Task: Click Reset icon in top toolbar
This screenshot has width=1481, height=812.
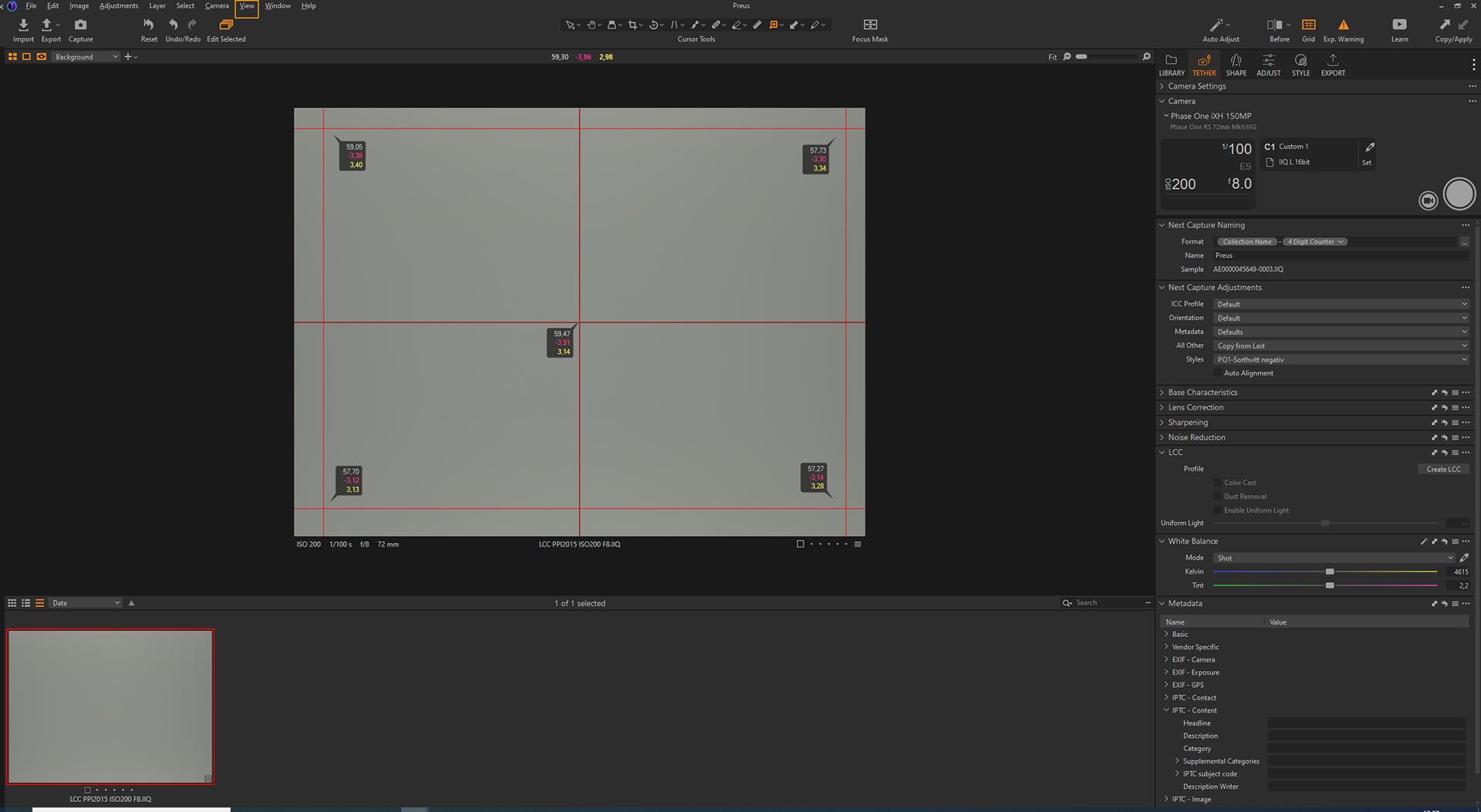Action: tap(149, 25)
